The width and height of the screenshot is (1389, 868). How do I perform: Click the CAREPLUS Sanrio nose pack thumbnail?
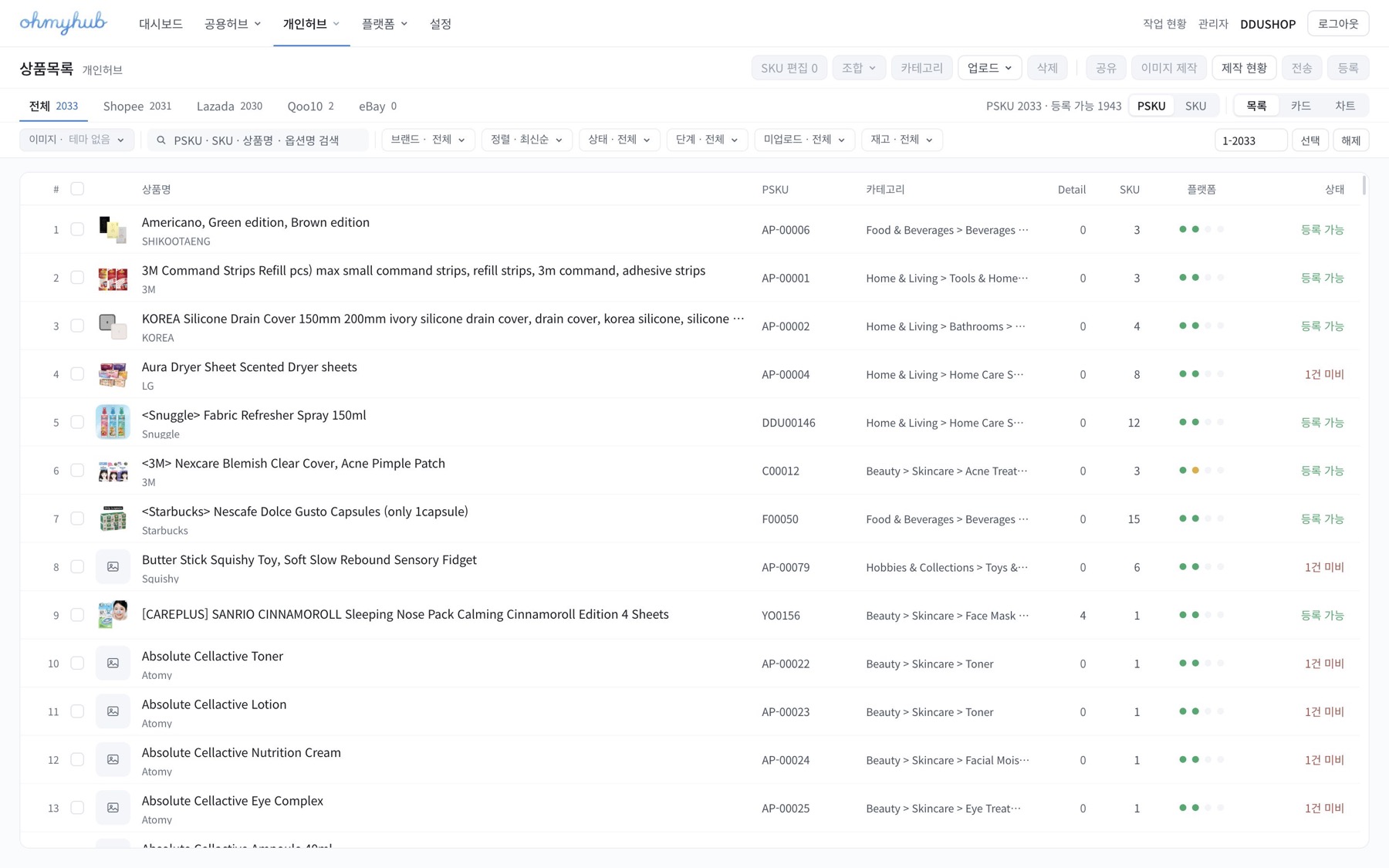[113, 615]
